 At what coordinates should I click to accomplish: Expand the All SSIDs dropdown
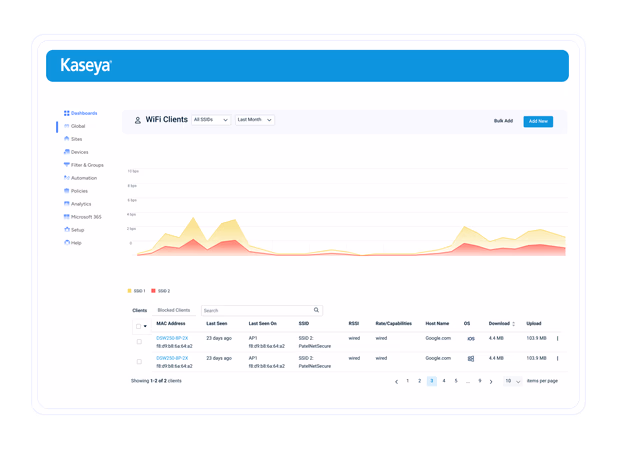pos(211,120)
